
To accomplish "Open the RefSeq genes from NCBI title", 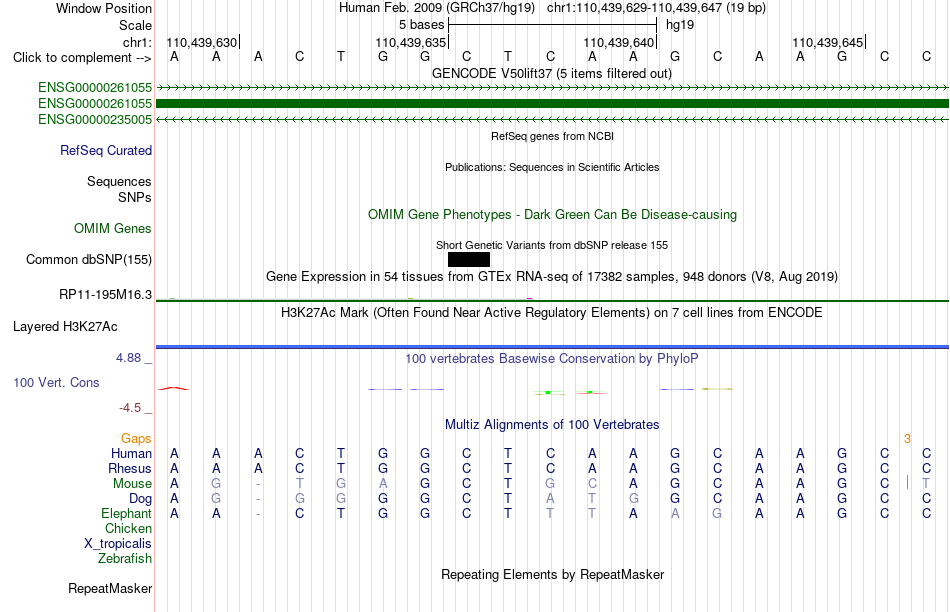I will [x=552, y=136].
